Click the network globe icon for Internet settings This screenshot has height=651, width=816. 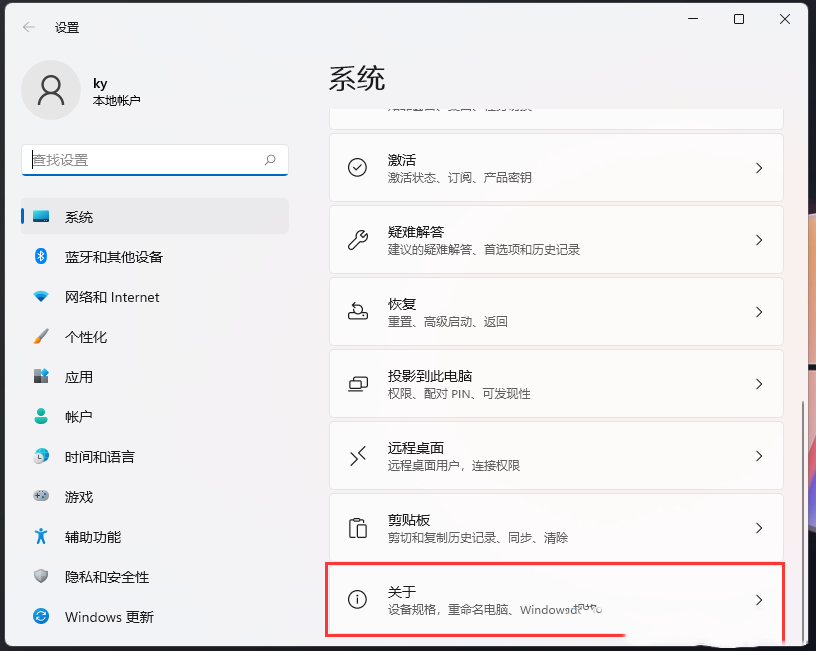42,297
